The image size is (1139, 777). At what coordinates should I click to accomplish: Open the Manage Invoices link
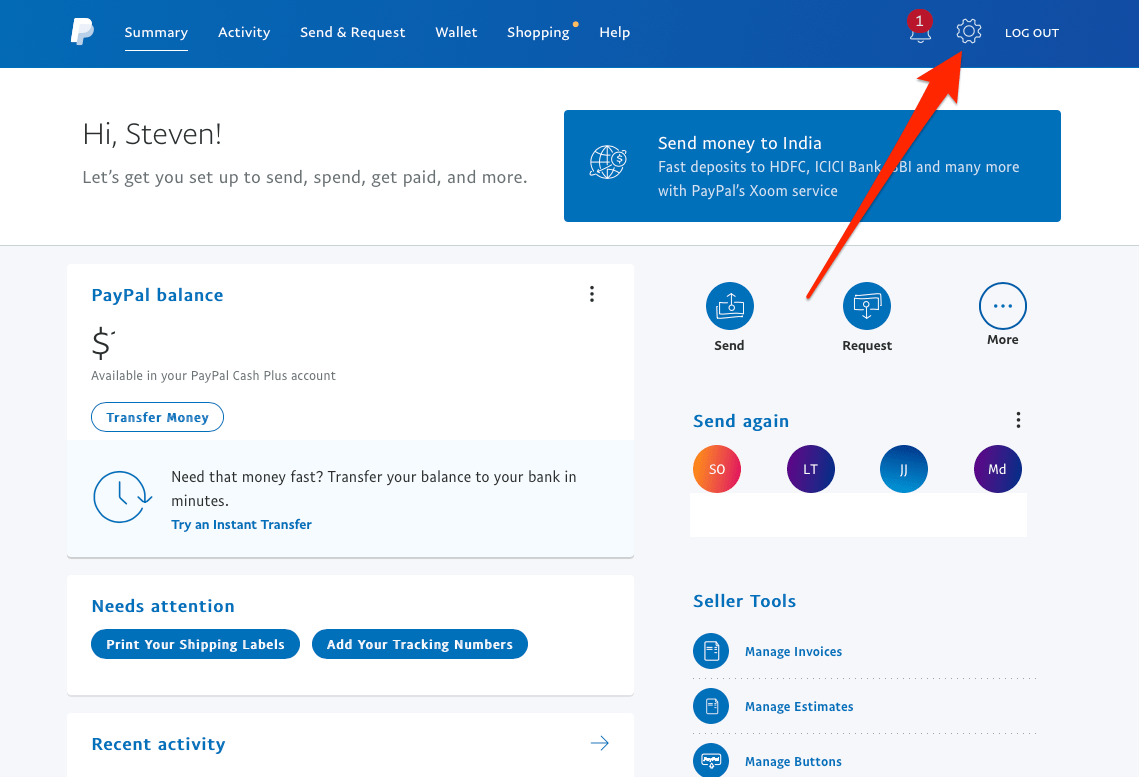pos(793,651)
